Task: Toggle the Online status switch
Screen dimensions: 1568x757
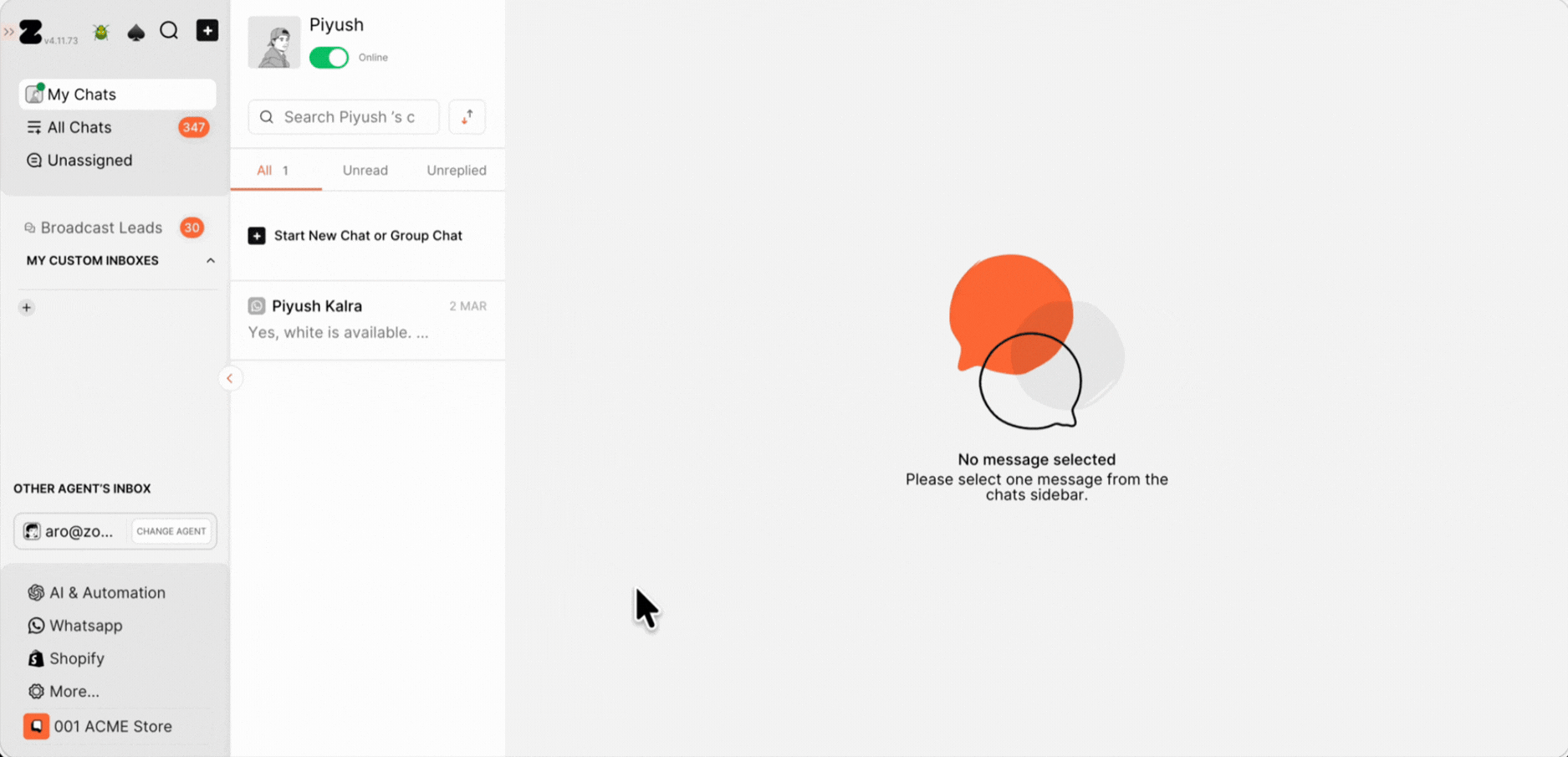Action: pyautogui.click(x=329, y=58)
